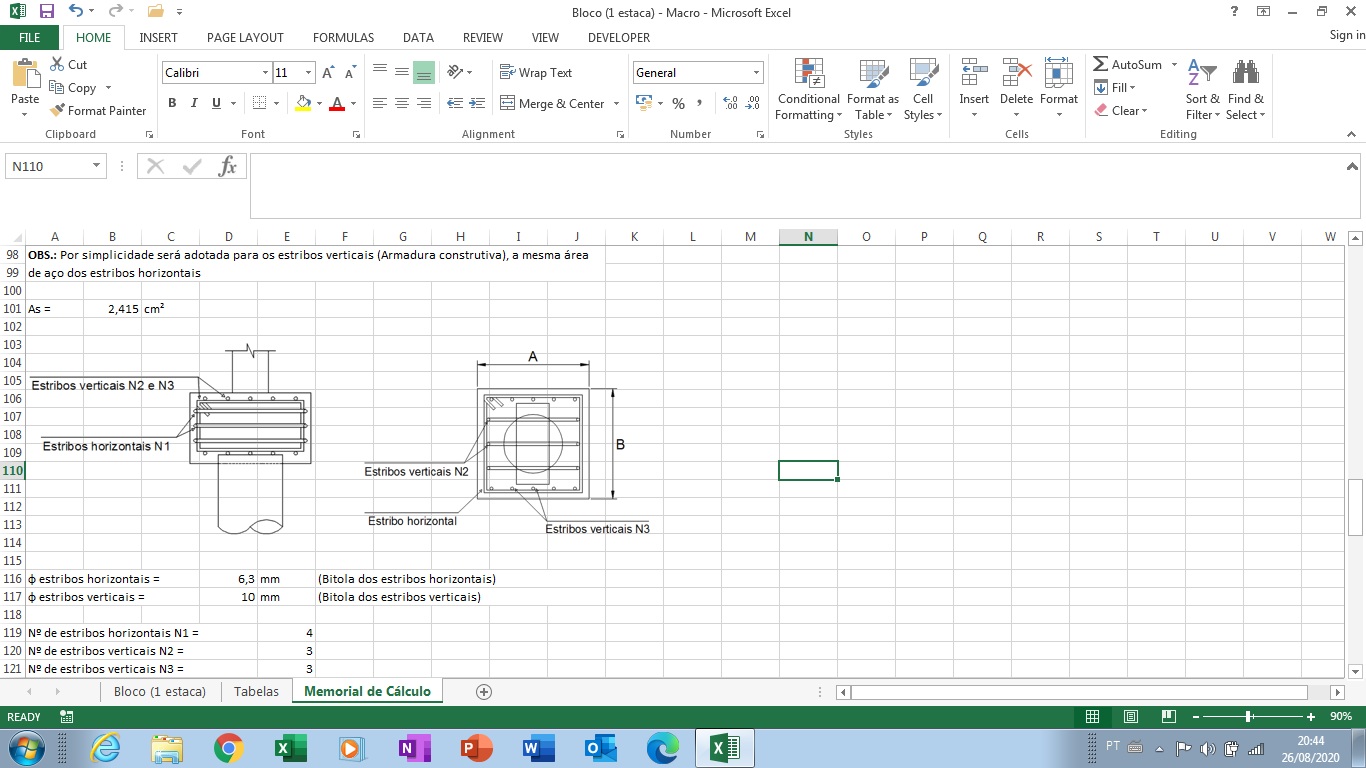The width and height of the screenshot is (1366, 768).
Task: Open the Name Box dropdown
Action: 97,166
